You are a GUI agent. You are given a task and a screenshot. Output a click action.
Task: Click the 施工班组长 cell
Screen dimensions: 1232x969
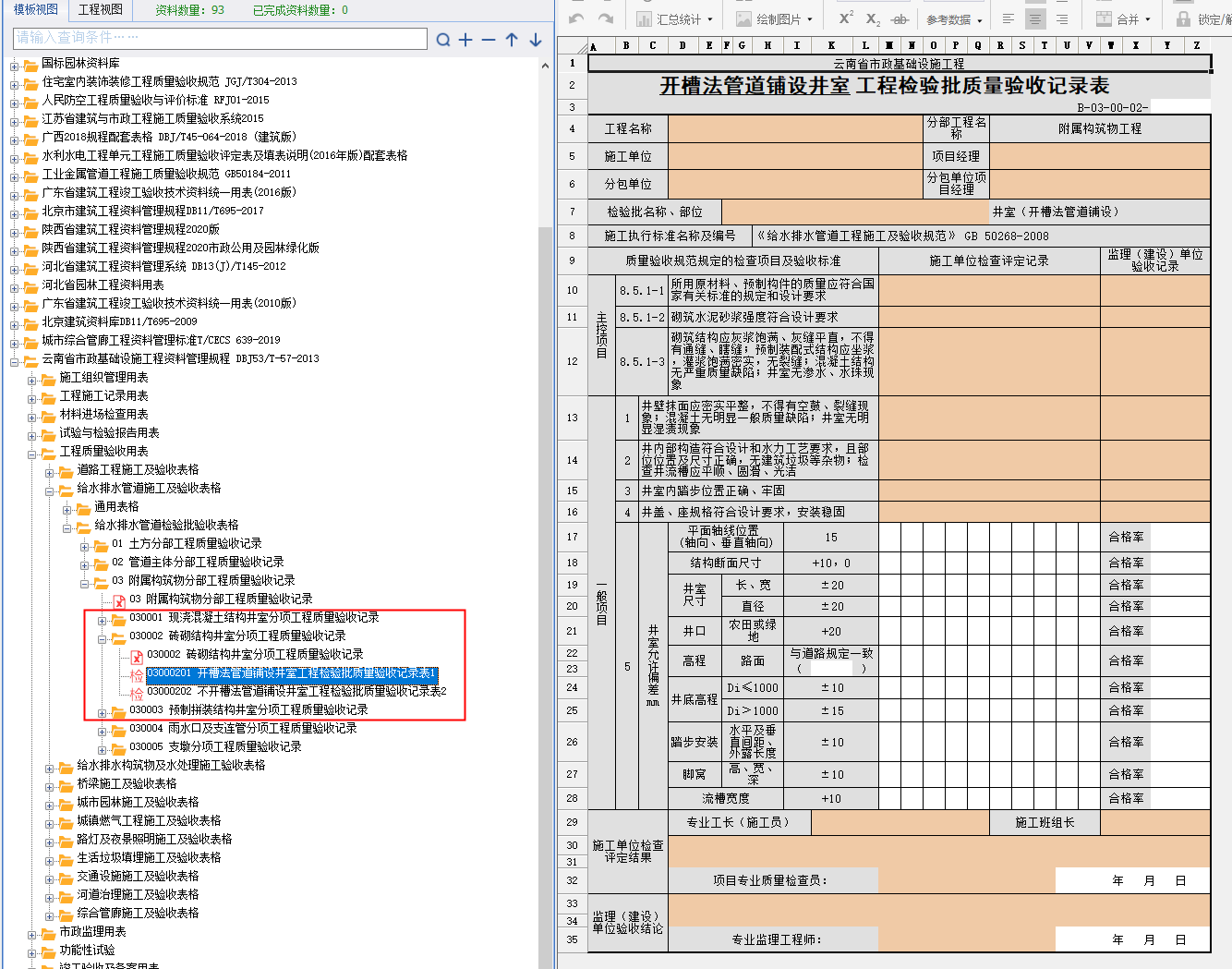coord(1045,822)
